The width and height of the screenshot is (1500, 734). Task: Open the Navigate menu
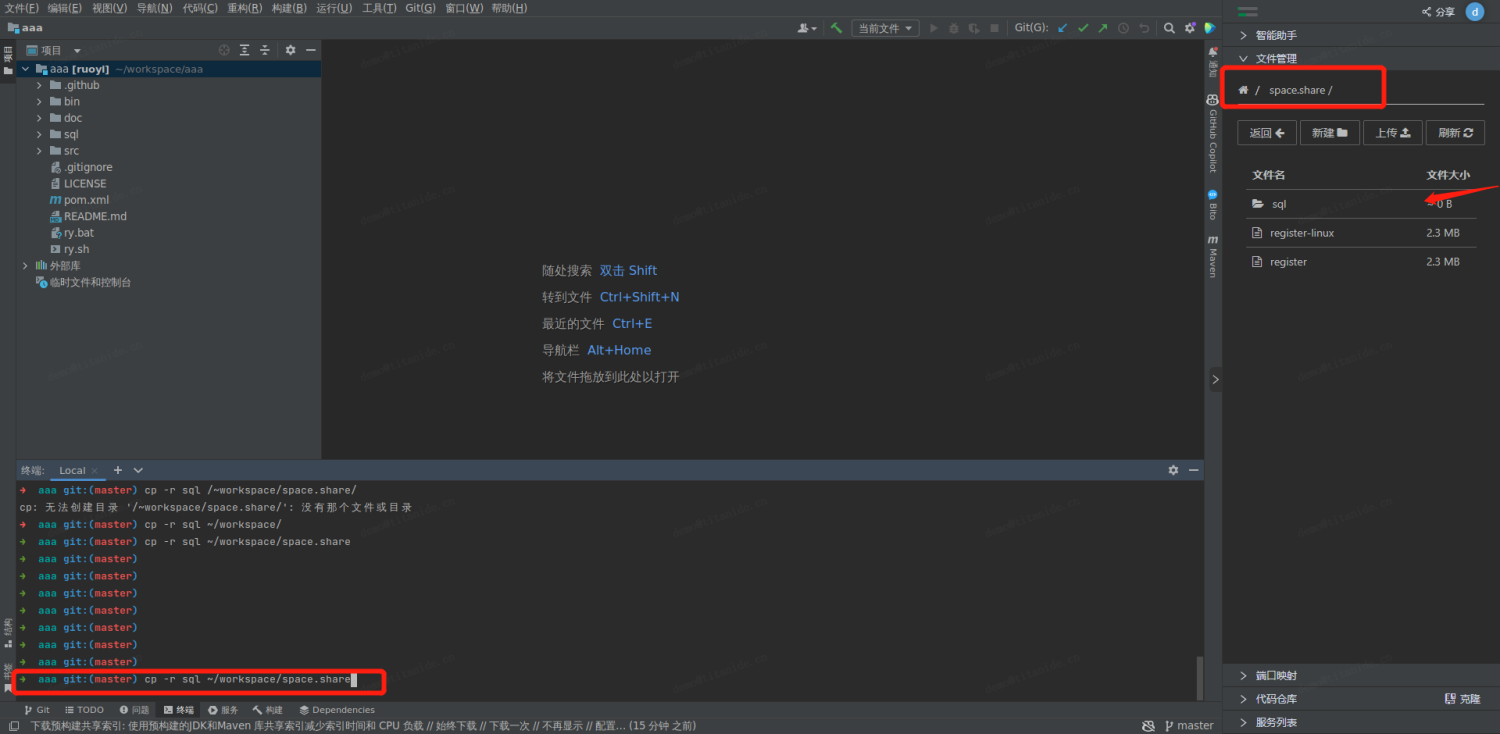[x=153, y=8]
